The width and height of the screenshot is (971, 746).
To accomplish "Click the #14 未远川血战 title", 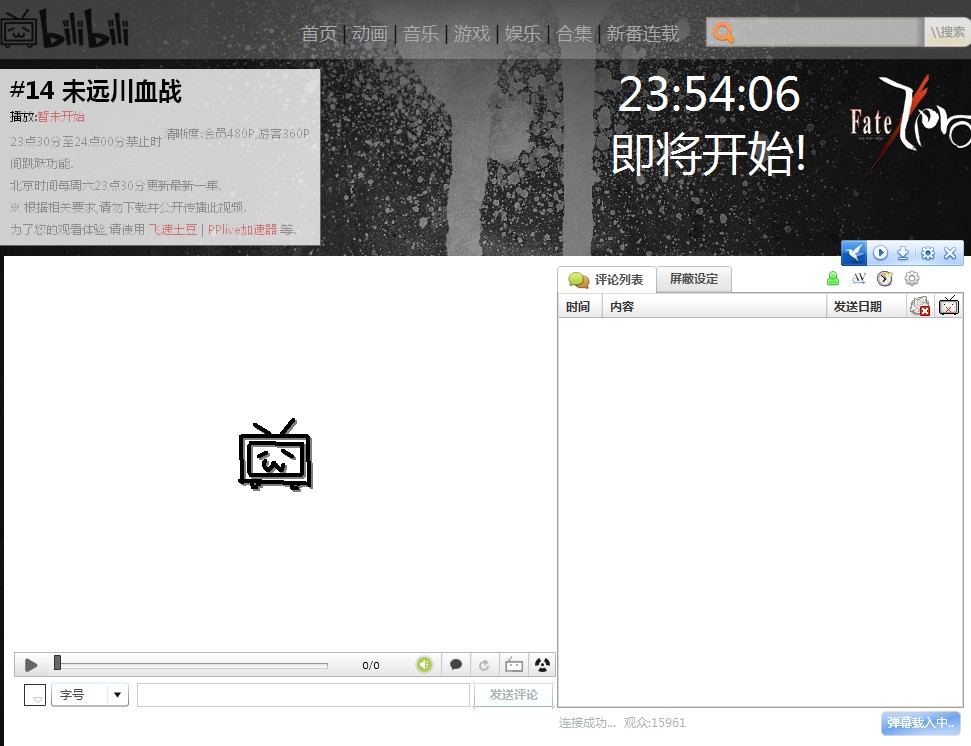I will 96,91.
